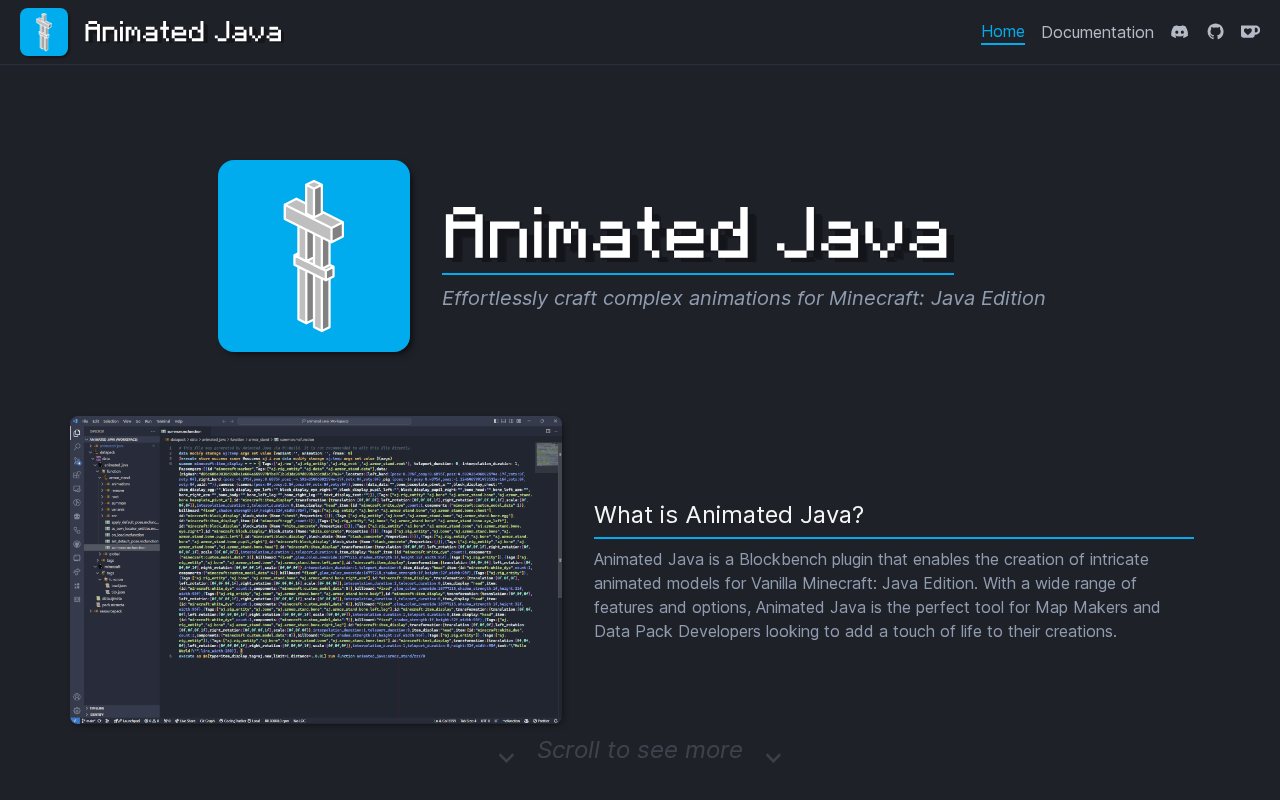Click the "Effortlessly craft complex animations" tagline

pyautogui.click(x=743, y=298)
